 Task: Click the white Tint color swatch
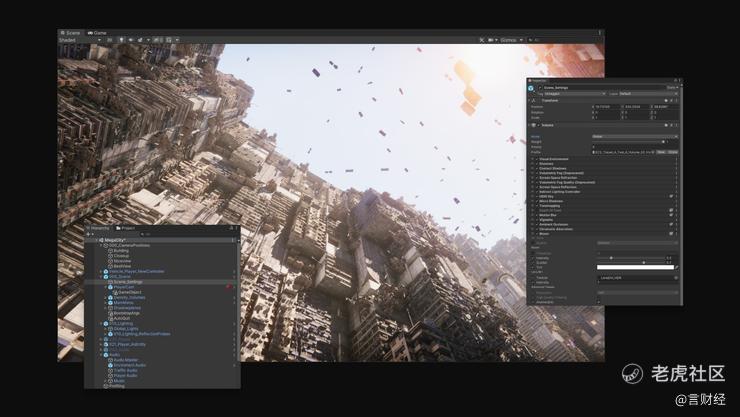(635, 267)
